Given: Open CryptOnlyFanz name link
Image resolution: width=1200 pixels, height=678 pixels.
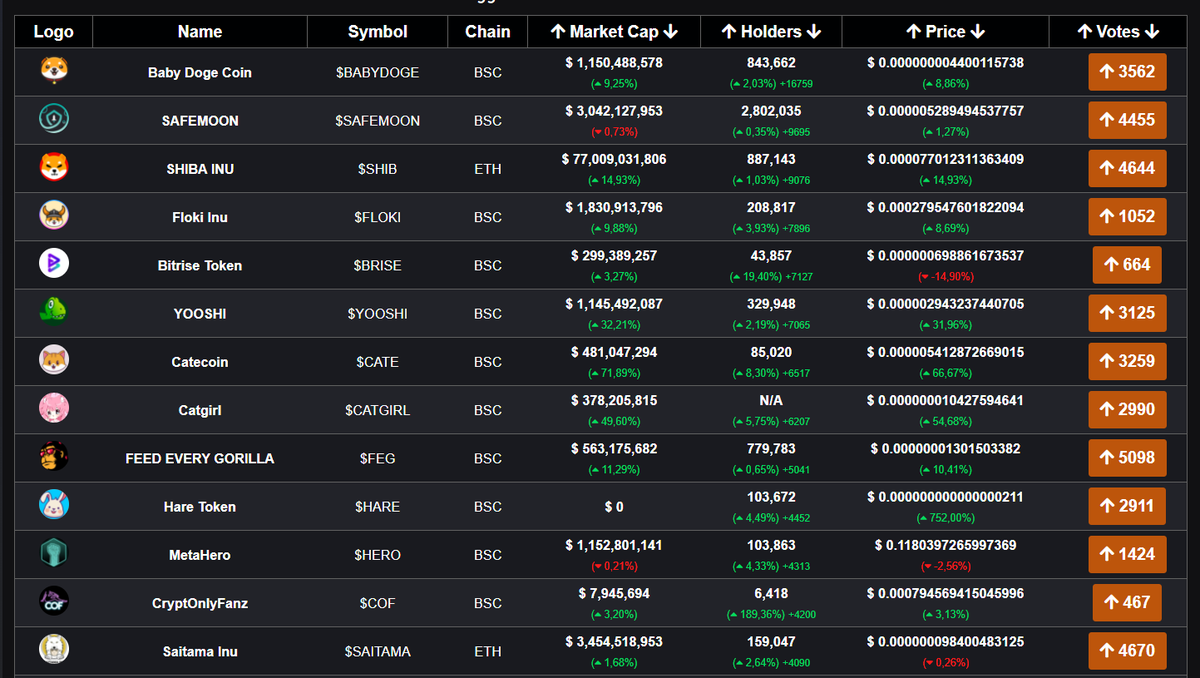Looking at the screenshot, I should (x=200, y=603).
